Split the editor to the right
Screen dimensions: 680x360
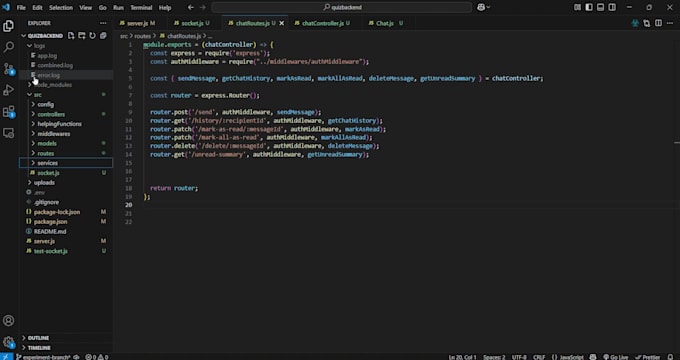pos(658,23)
